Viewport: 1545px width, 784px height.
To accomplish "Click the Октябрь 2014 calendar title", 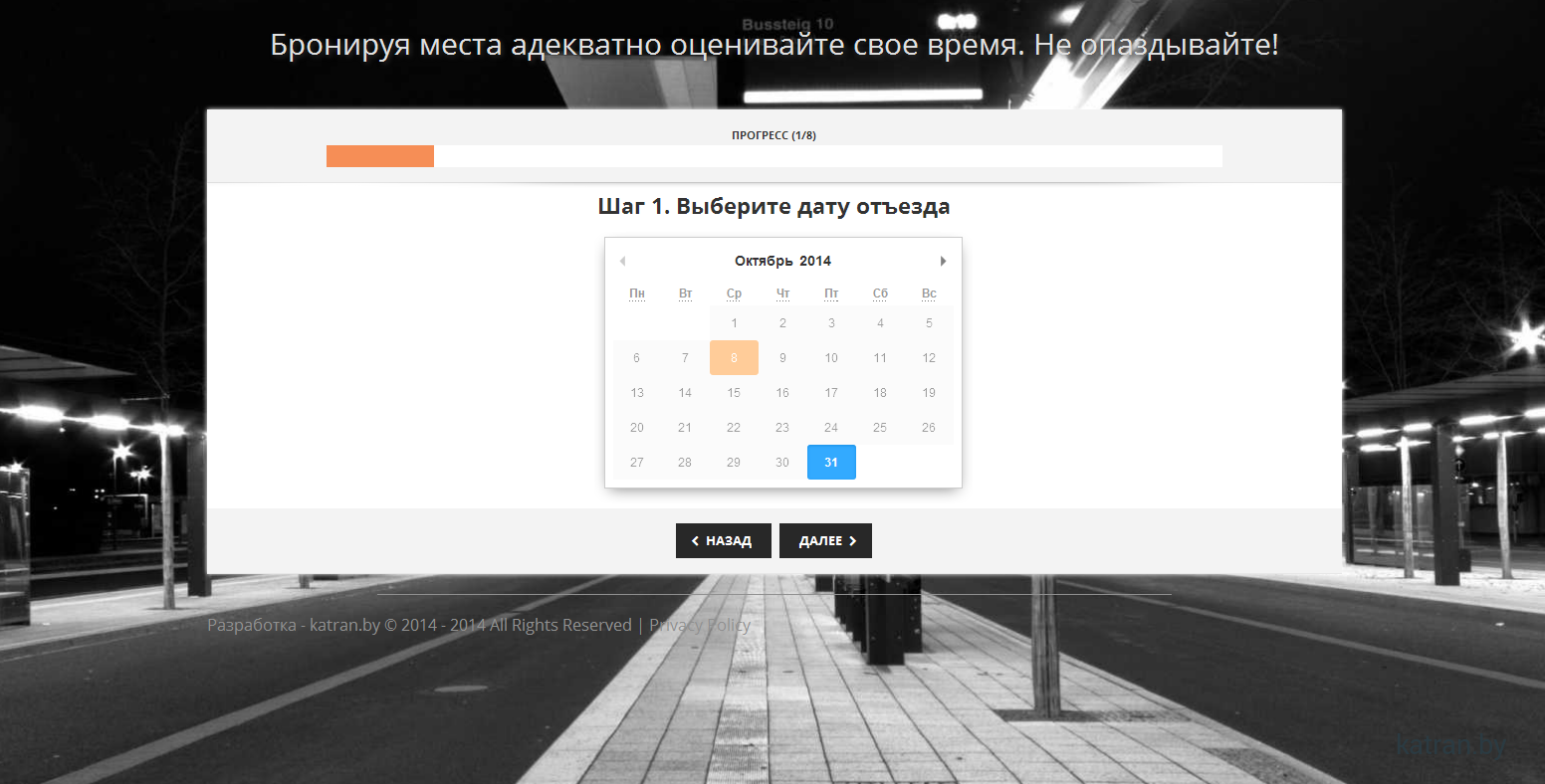I will pos(782,261).
